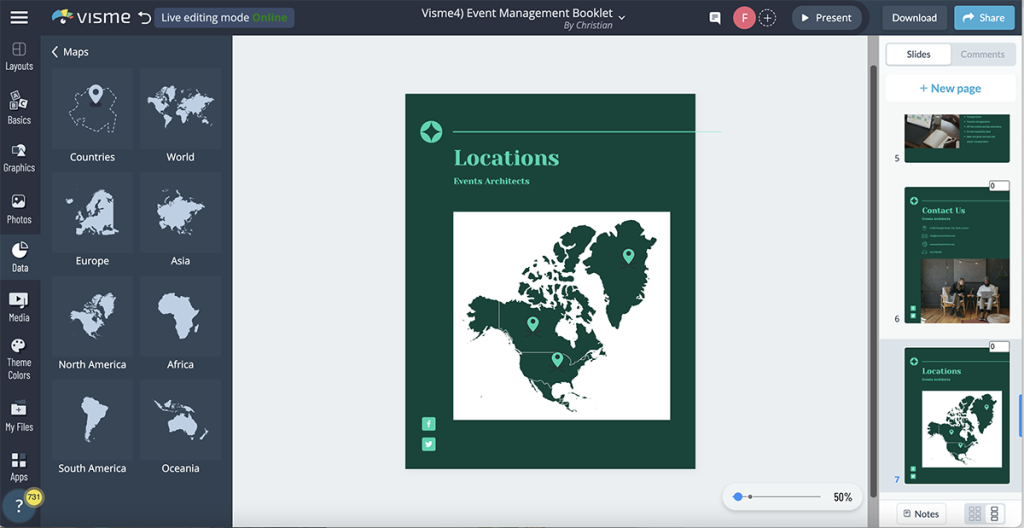Click the zoom slider handle
This screenshot has height=528, width=1024.
738,497
